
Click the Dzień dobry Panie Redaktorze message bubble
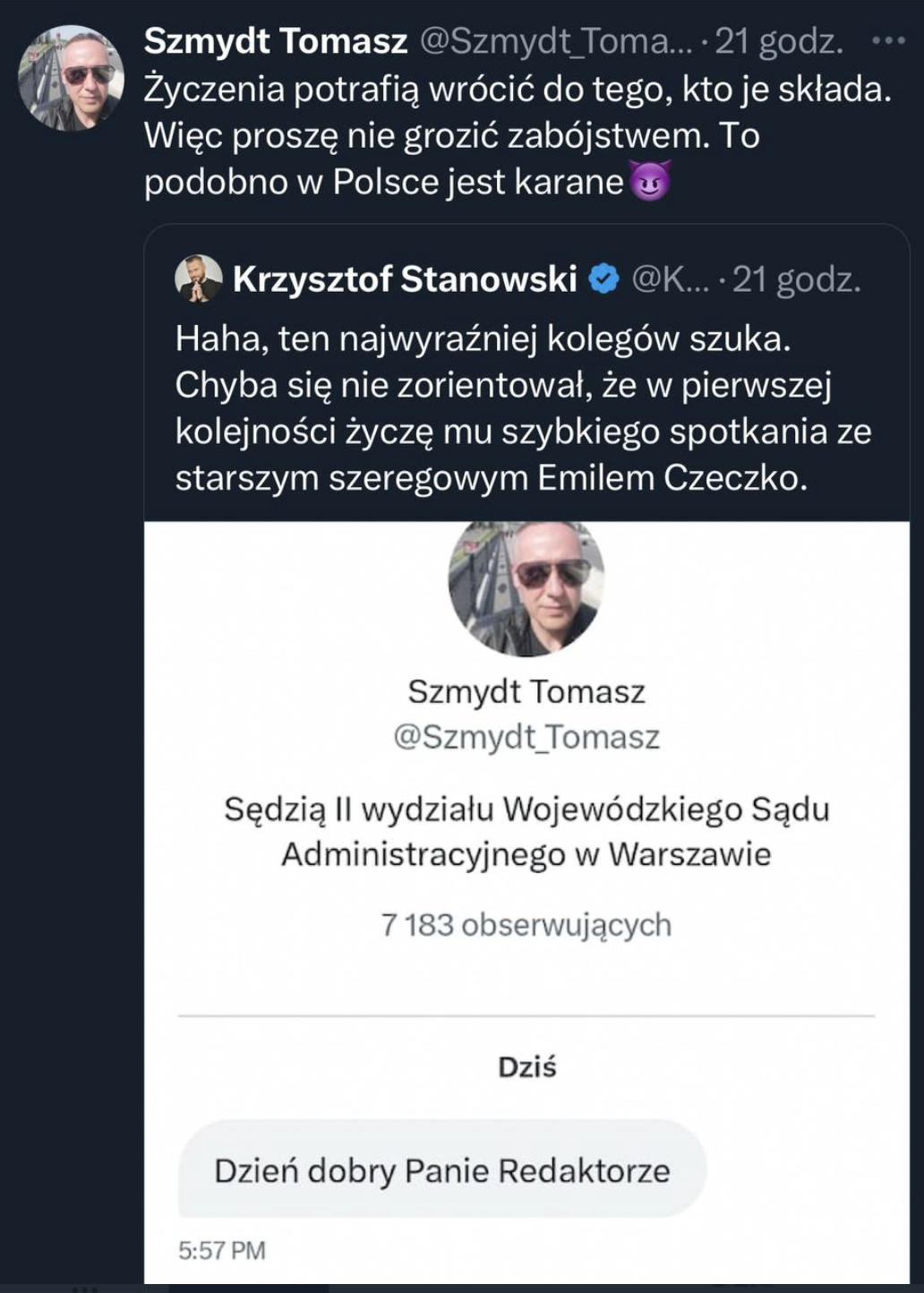442,1170
